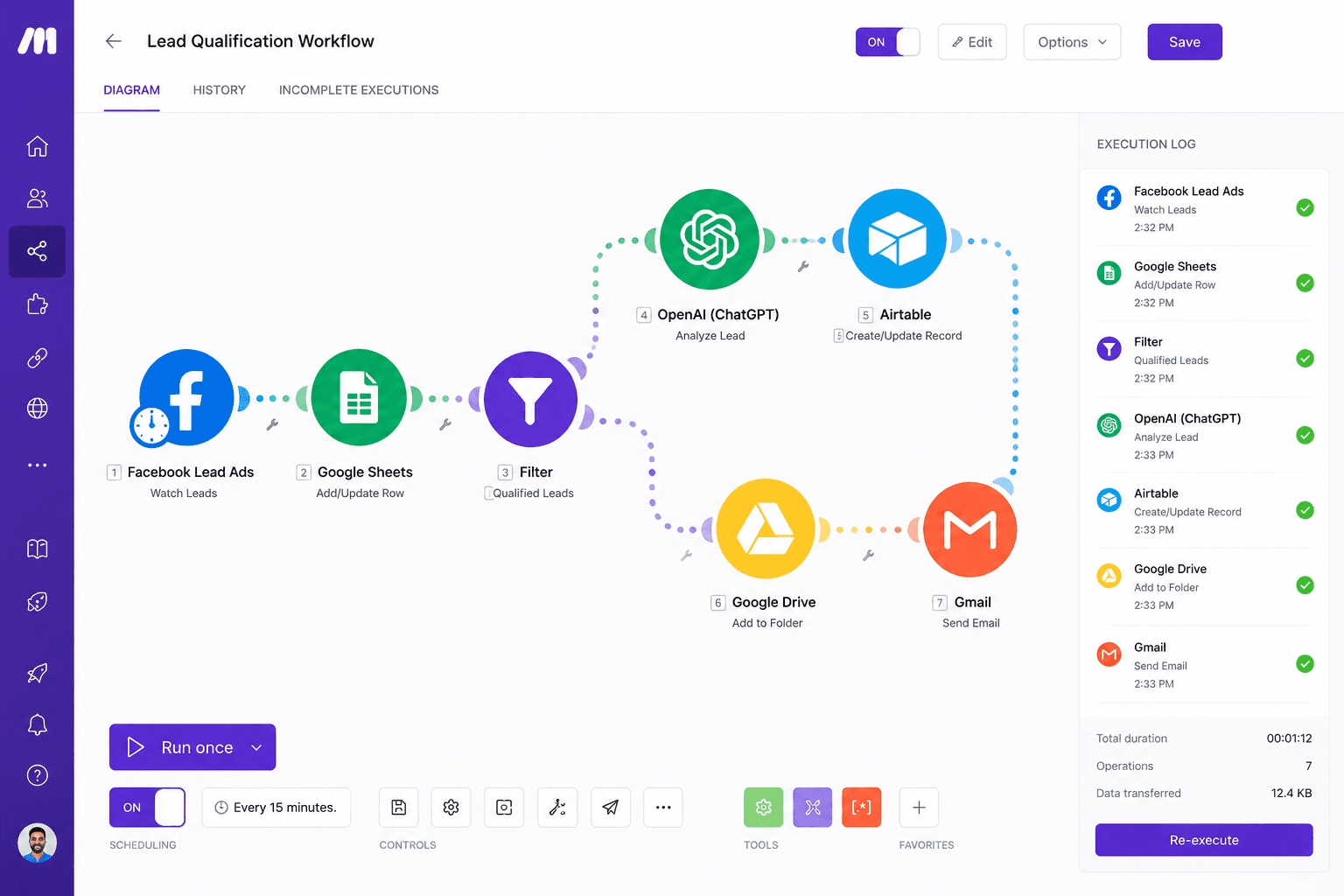Click the Edit button

(972, 42)
